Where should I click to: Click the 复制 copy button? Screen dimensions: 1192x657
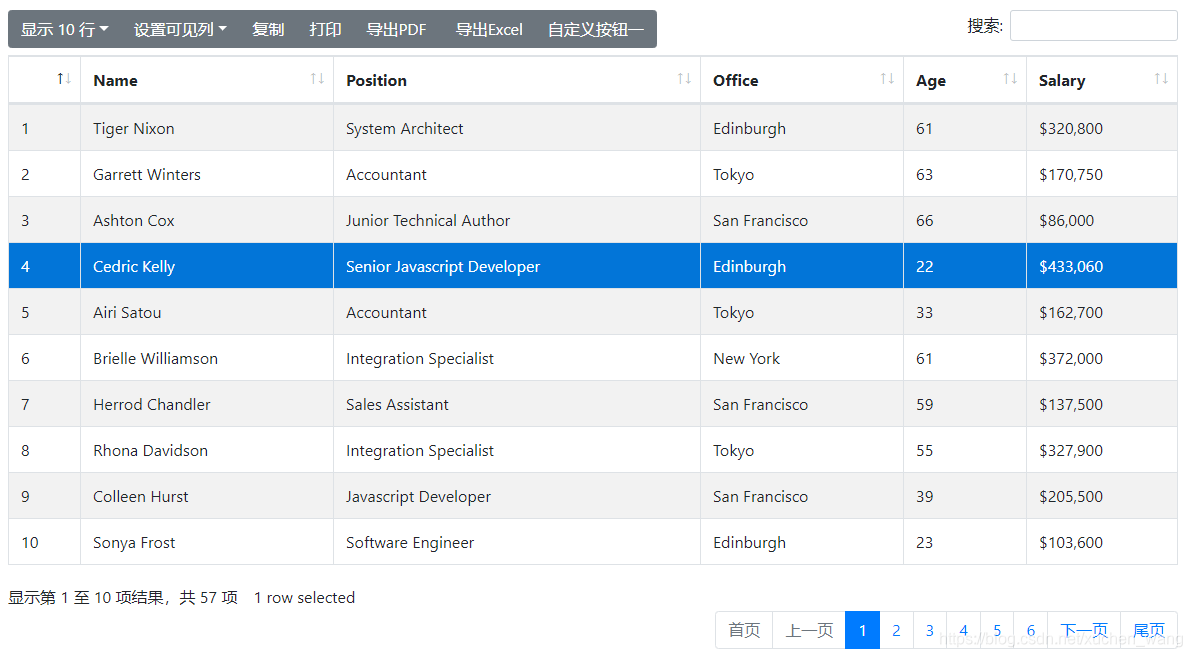point(268,29)
